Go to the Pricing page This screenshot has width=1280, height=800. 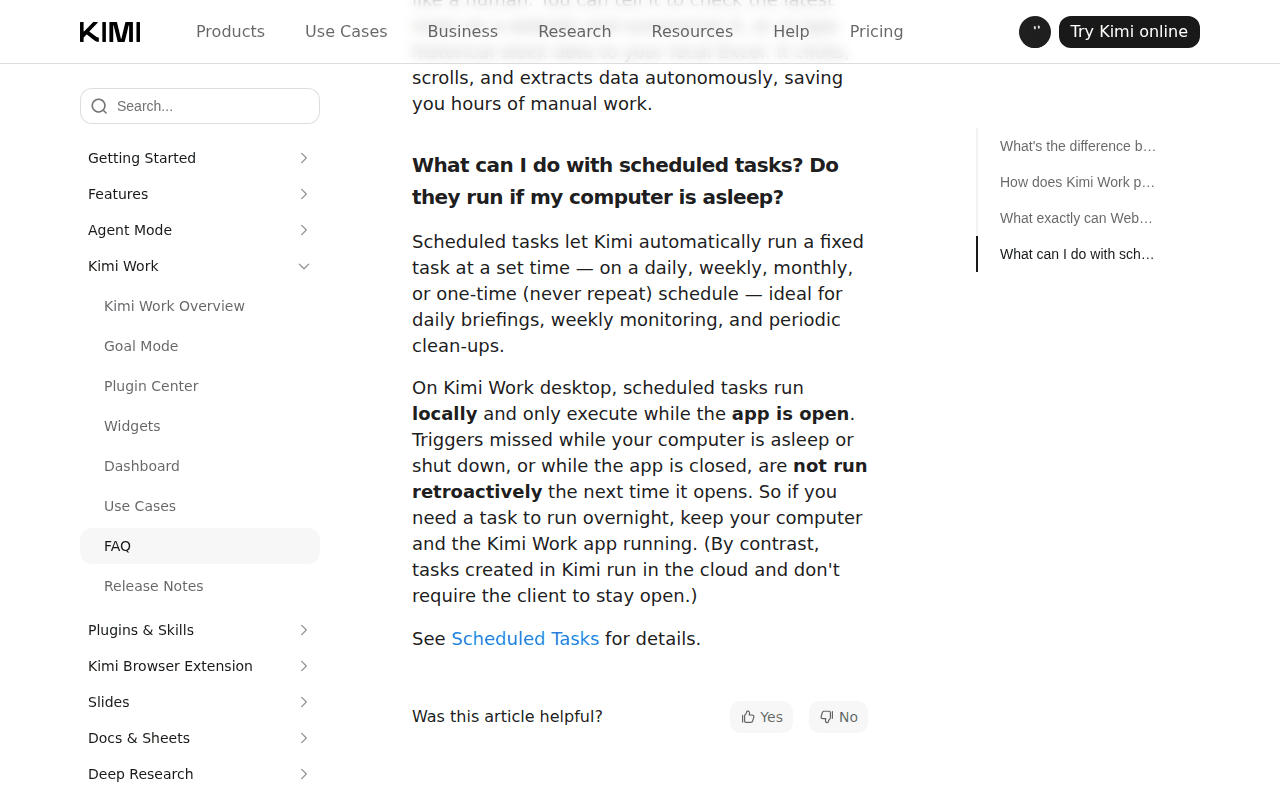coord(876,32)
